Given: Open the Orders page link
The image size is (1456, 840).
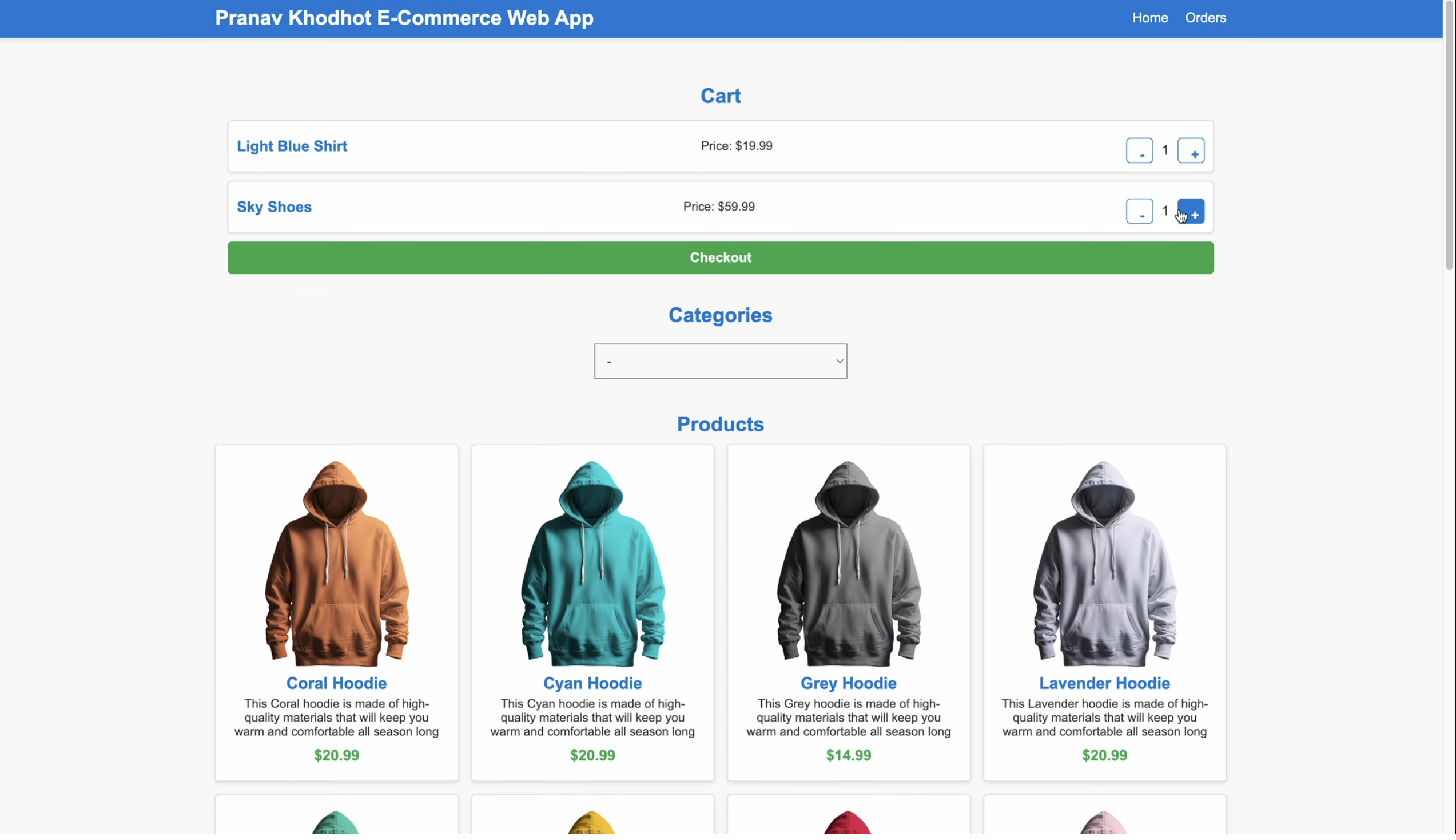Looking at the screenshot, I should point(1205,18).
